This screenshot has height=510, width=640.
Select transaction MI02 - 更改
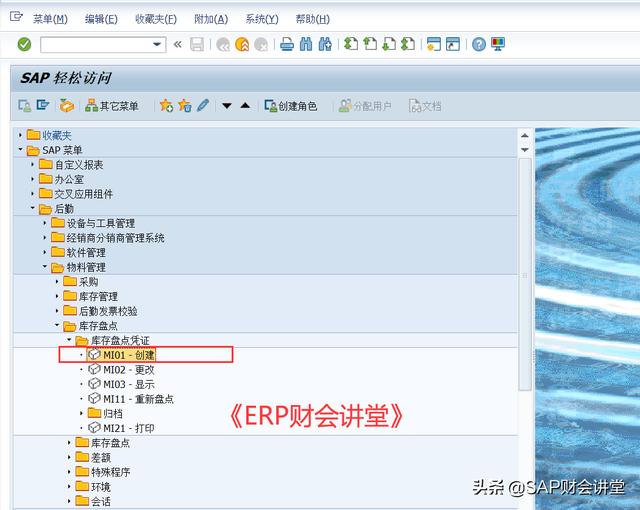pyautogui.click(x=129, y=370)
